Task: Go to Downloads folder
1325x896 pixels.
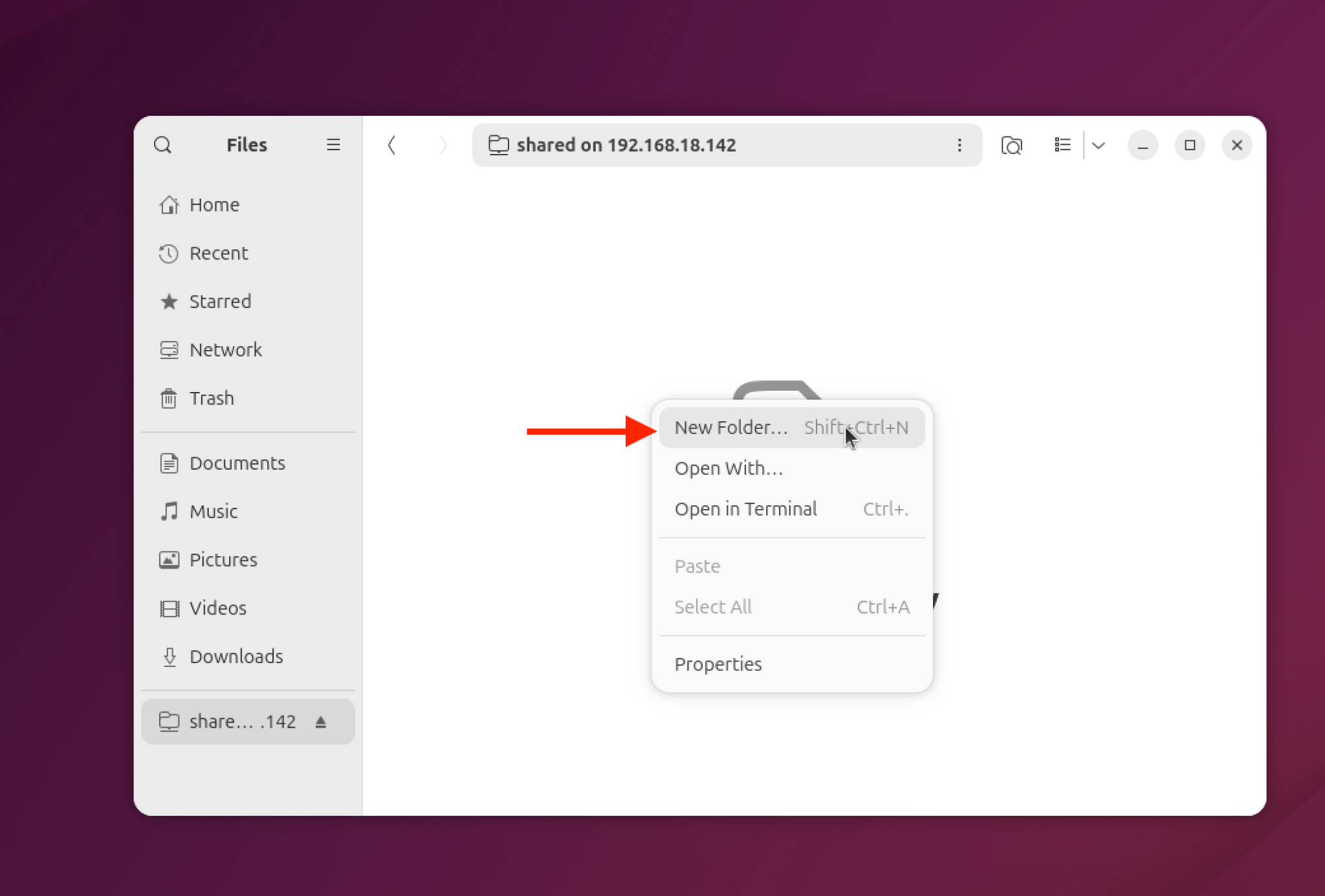Action: tap(236, 657)
